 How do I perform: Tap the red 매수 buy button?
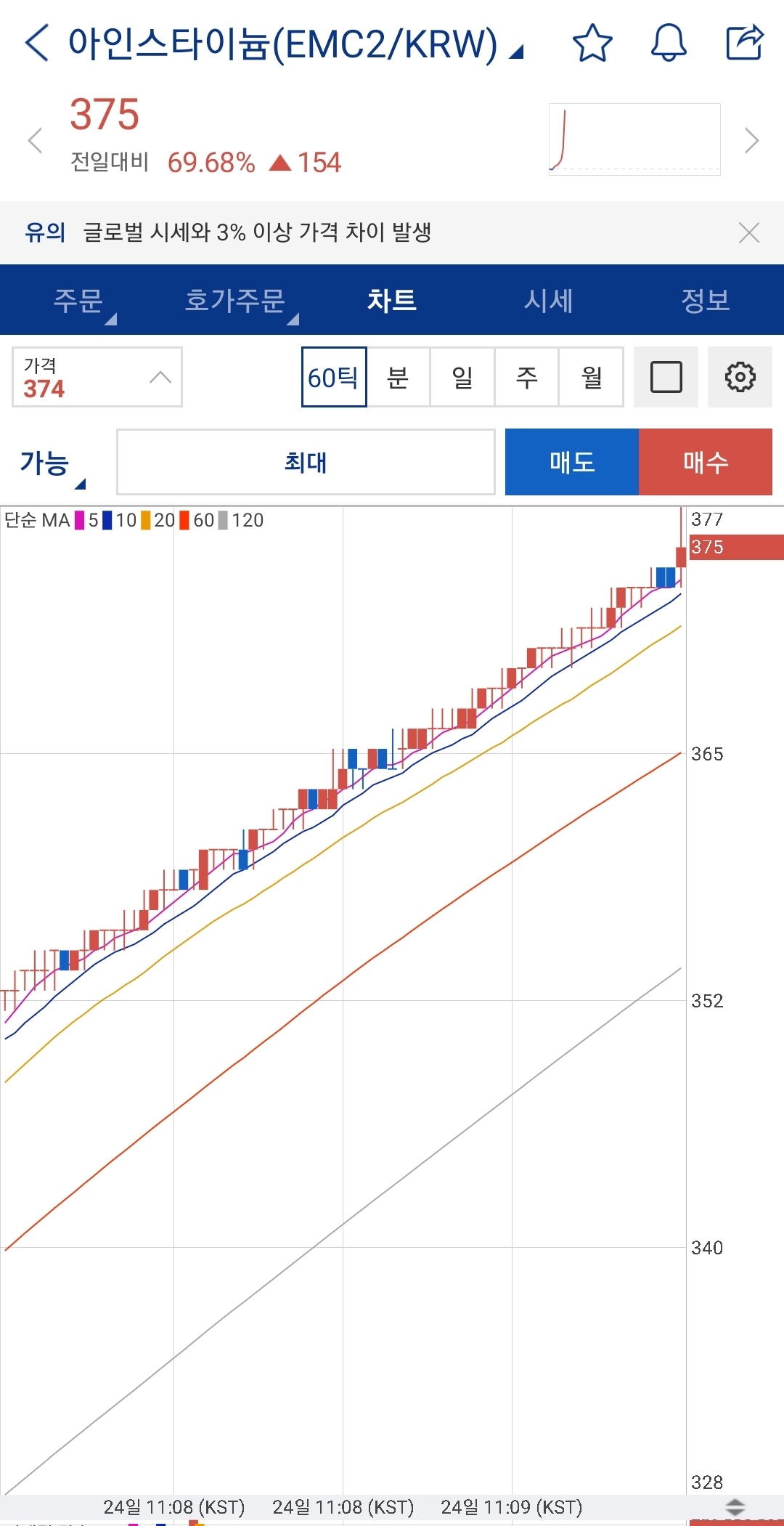[x=706, y=462]
